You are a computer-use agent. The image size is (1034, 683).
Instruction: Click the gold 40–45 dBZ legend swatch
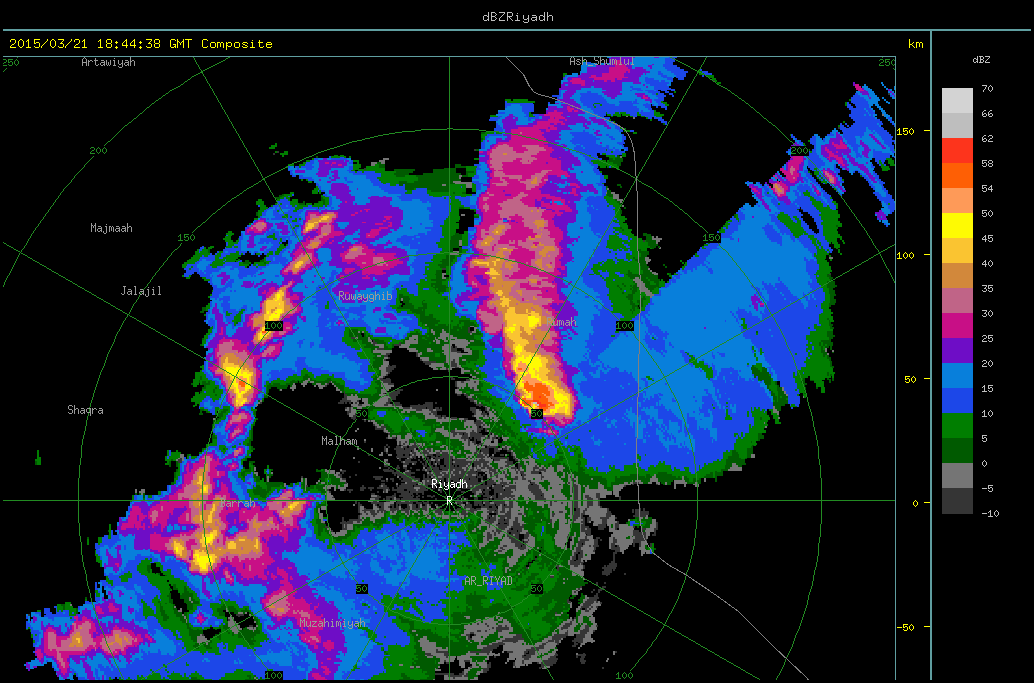click(x=957, y=251)
